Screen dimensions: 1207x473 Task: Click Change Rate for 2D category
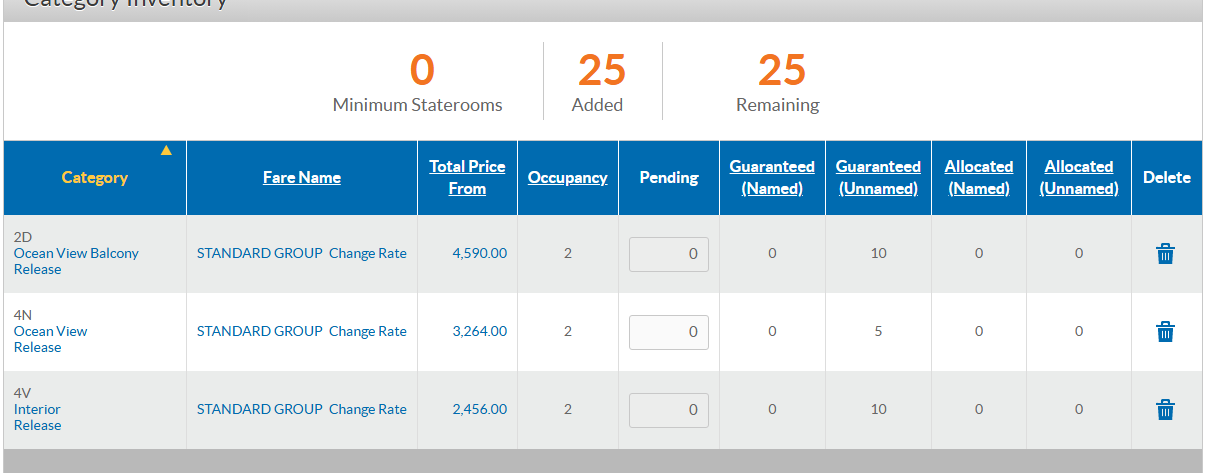click(x=368, y=254)
